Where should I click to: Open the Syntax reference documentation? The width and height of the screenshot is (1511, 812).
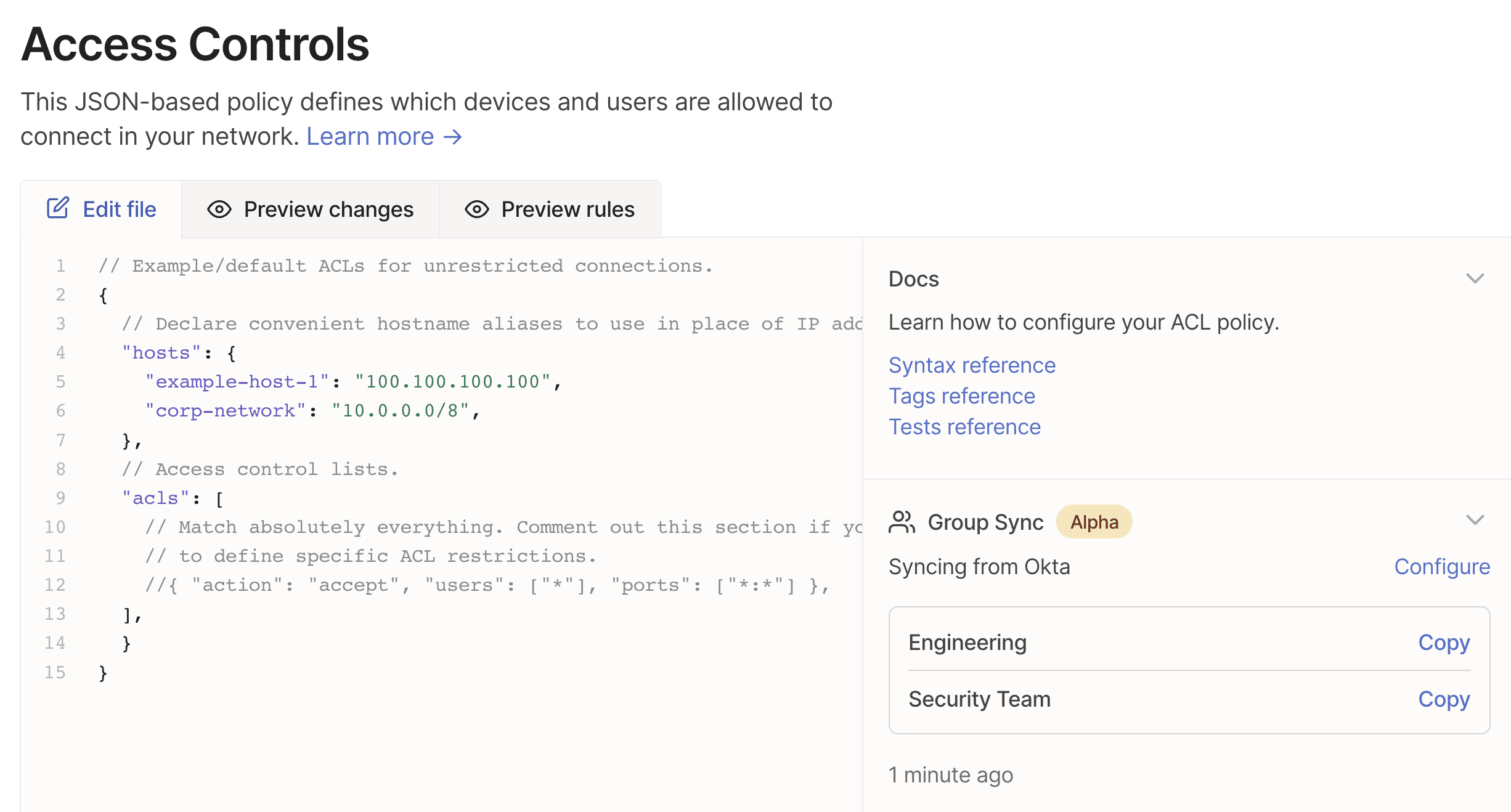[x=972, y=365]
